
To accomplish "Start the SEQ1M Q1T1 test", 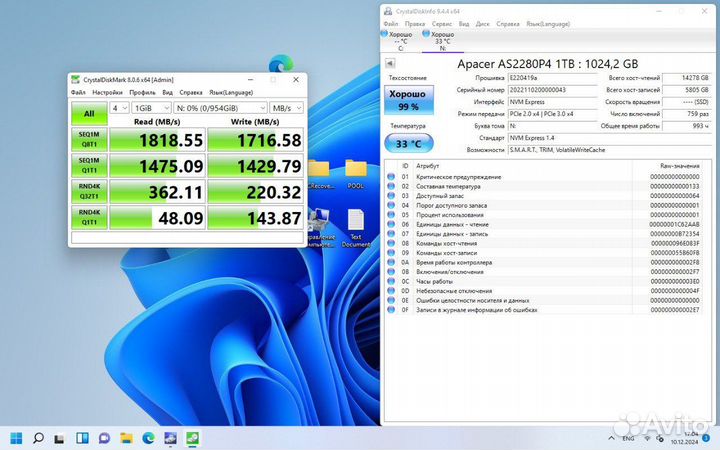I will click(89, 165).
